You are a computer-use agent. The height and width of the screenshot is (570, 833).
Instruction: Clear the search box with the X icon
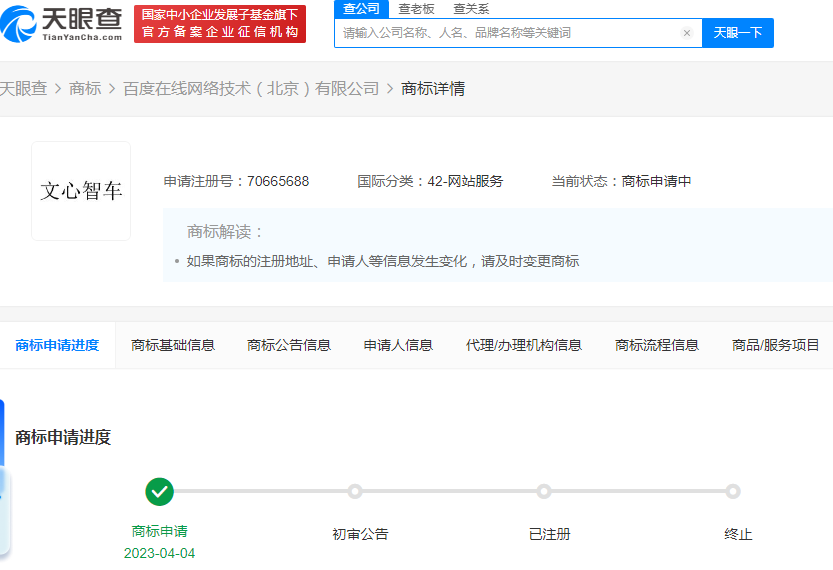click(x=686, y=33)
